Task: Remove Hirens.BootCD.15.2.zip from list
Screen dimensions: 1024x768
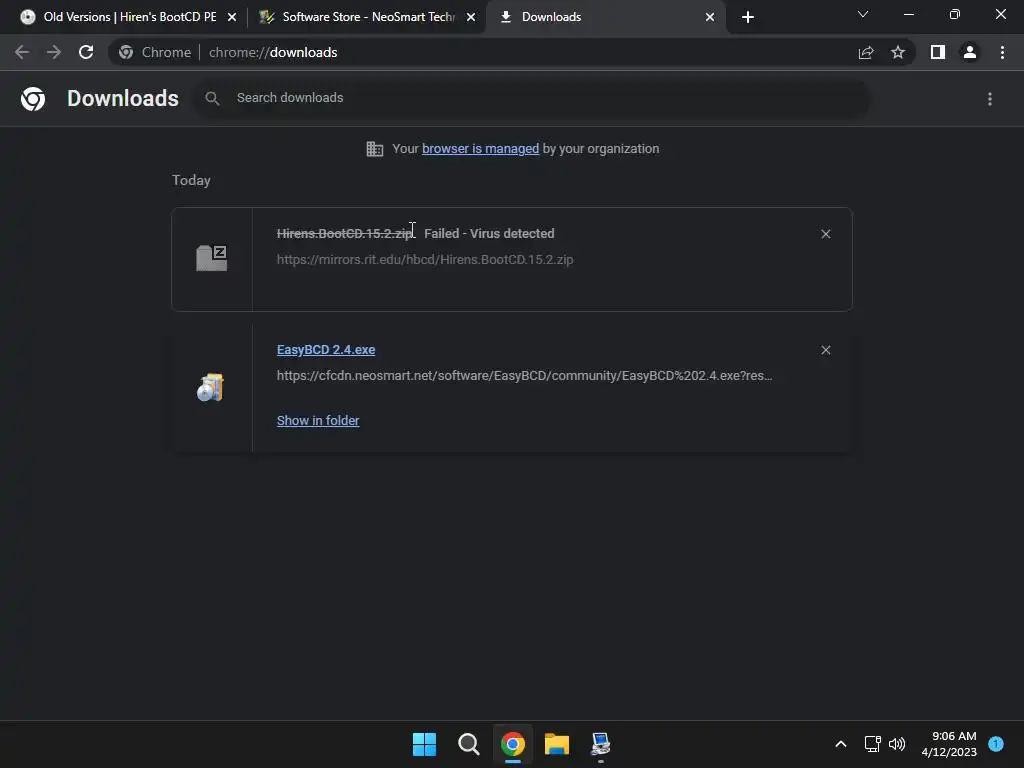Action: pos(825,234)
